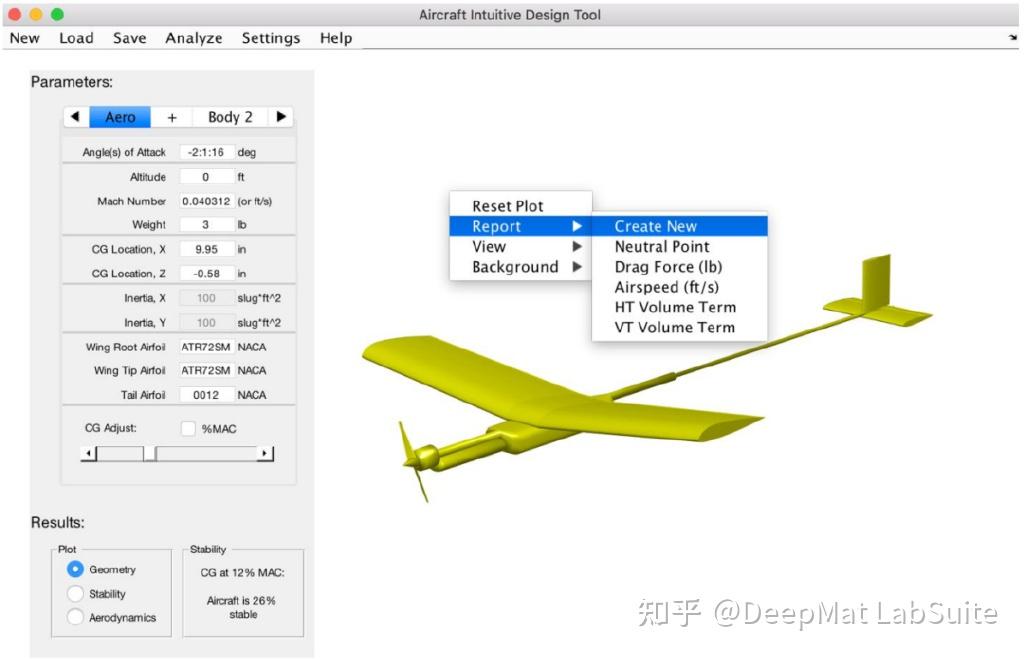
Task: Open the Report submenu arrow
Action: pyautogui.click(x=579, y=226)
